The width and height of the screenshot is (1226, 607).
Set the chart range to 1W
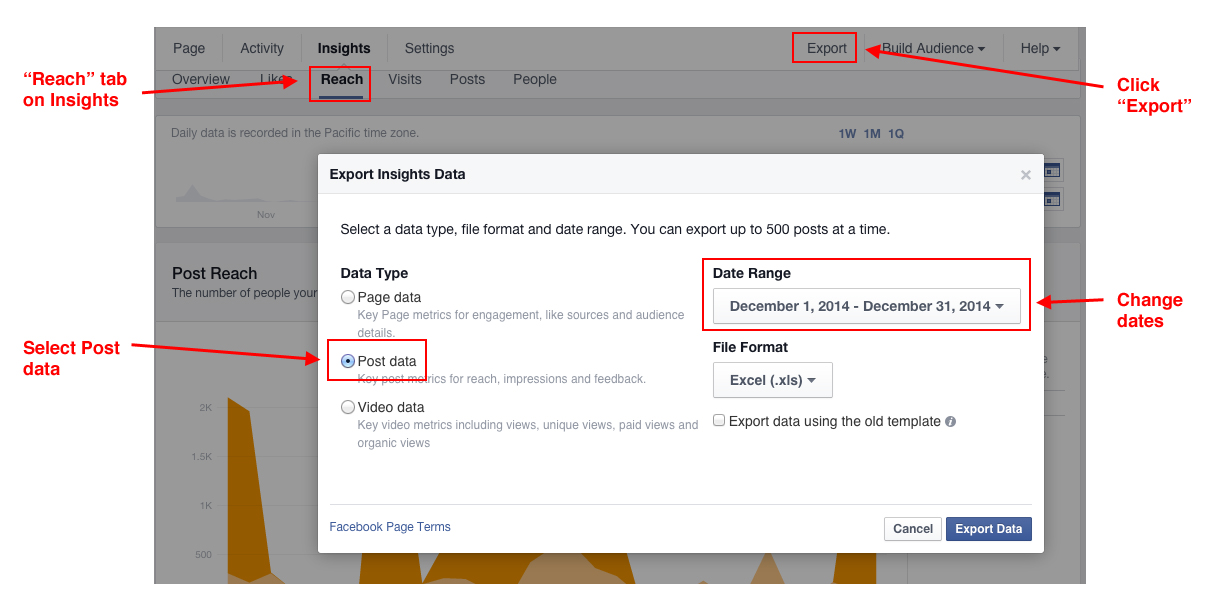[847, 134]
